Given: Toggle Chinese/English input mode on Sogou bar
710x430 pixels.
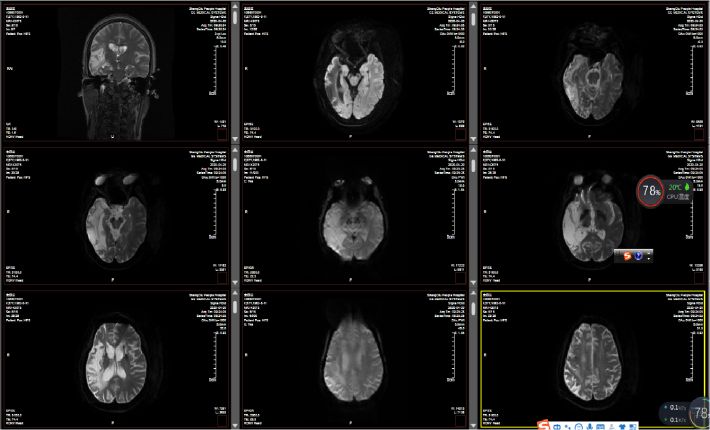Looking at the screenshot, I should (556, 426).
